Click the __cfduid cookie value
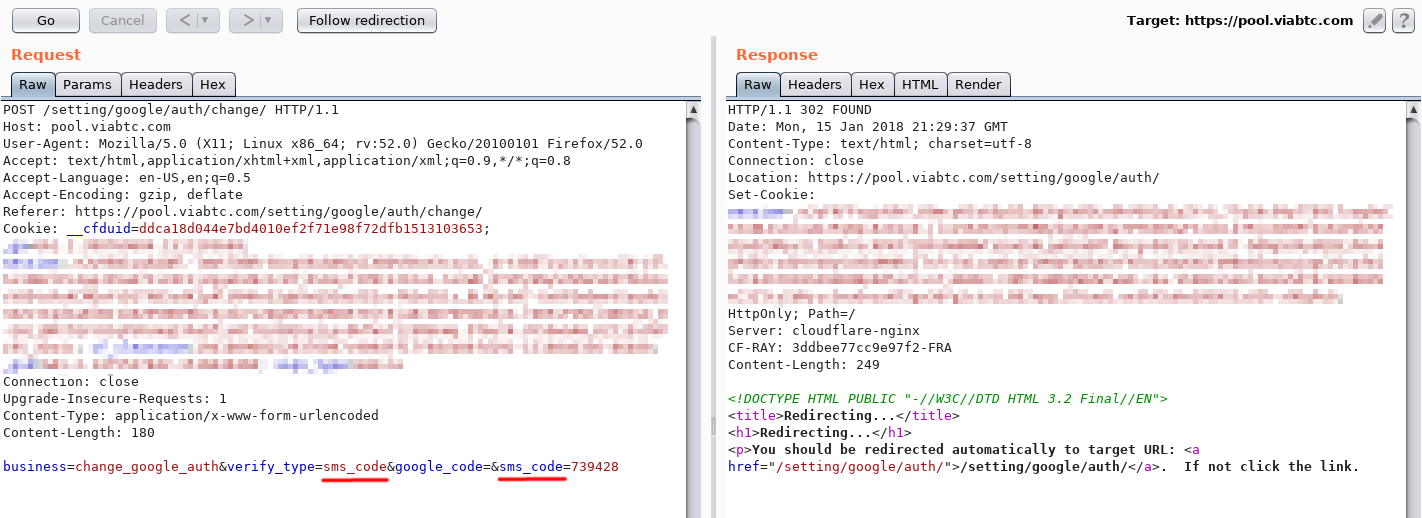Image resolution: width=1422 pixels, height=518 pixels. tap(311, 229)
